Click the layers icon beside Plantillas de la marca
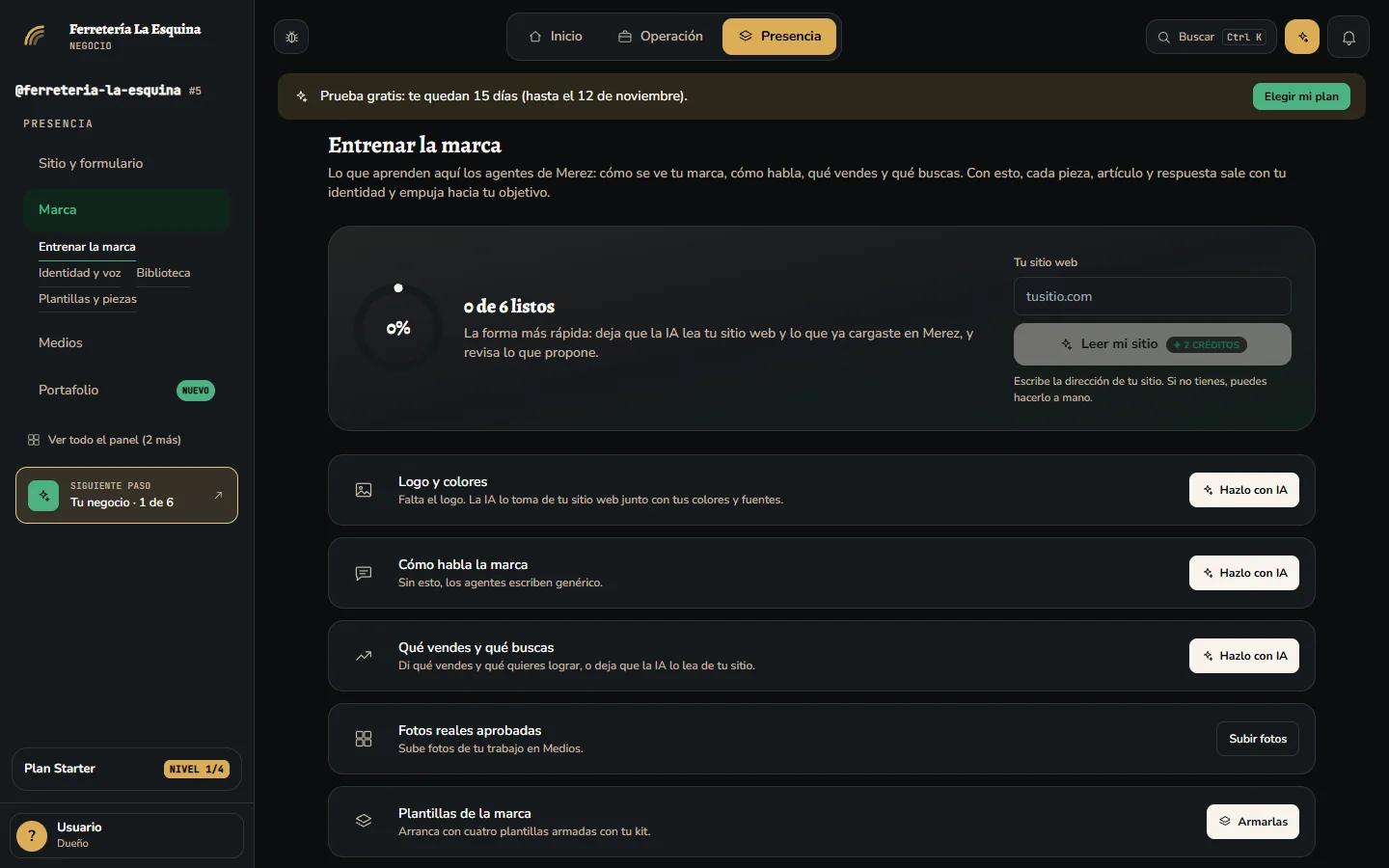The width and height of the screenshot is (1389, 868). pos(364,822)
